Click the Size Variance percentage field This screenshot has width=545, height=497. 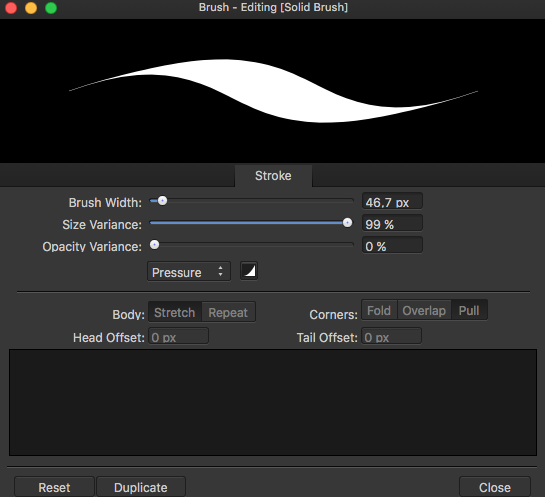[x=392, y=224]
